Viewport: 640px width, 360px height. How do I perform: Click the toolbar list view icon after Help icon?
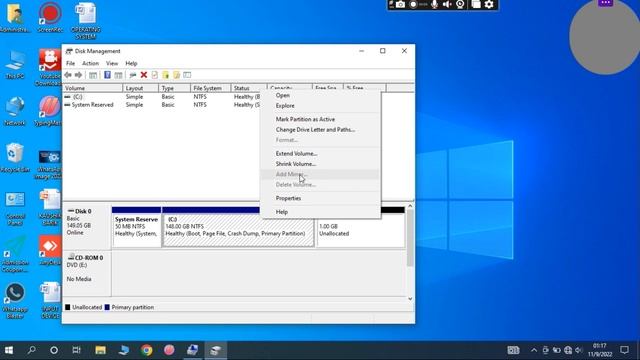[118, 75]
